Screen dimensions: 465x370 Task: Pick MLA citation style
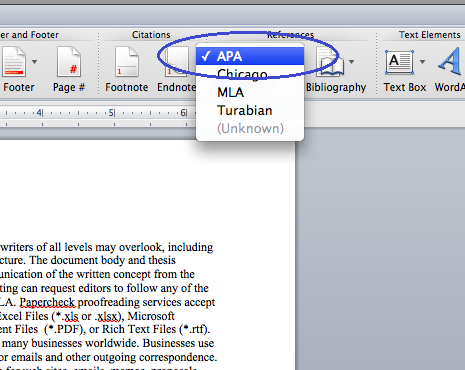coord(250,92)
